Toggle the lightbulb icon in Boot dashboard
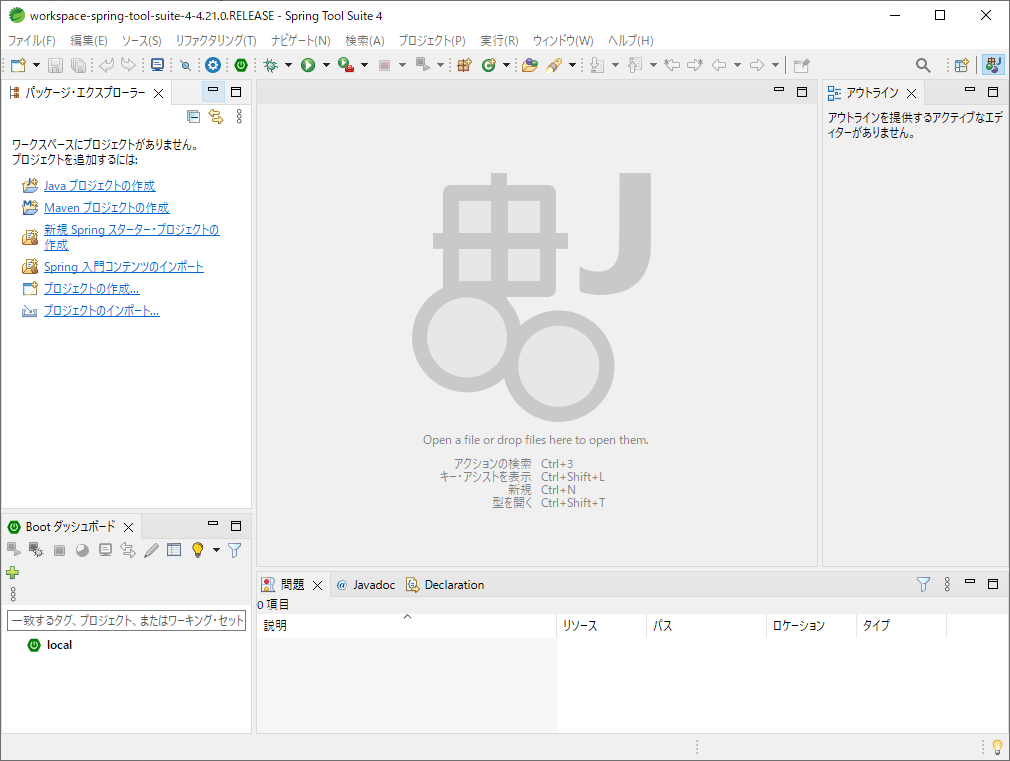 197,549
